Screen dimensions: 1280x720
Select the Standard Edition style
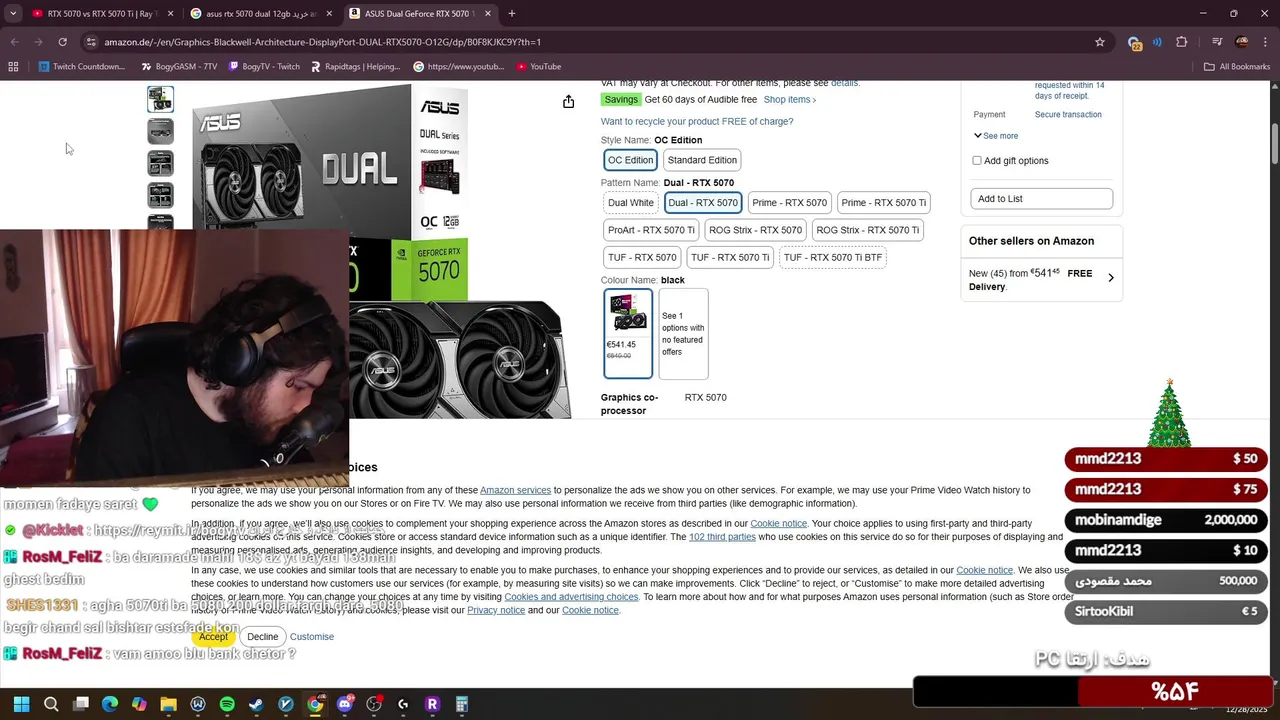(x=702, y=160)
